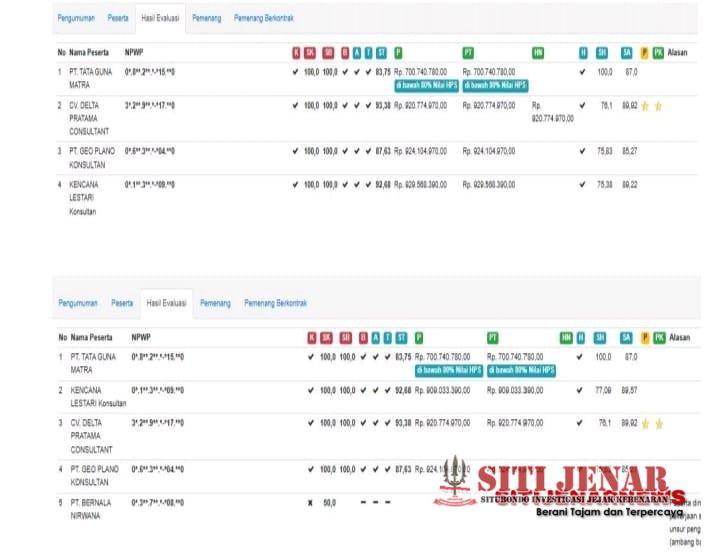Viewport: 720px width, 552px height.
Task: Click the first gold star for CV. Delta Pratama in the top table
Action: click(x=645, y=105)
